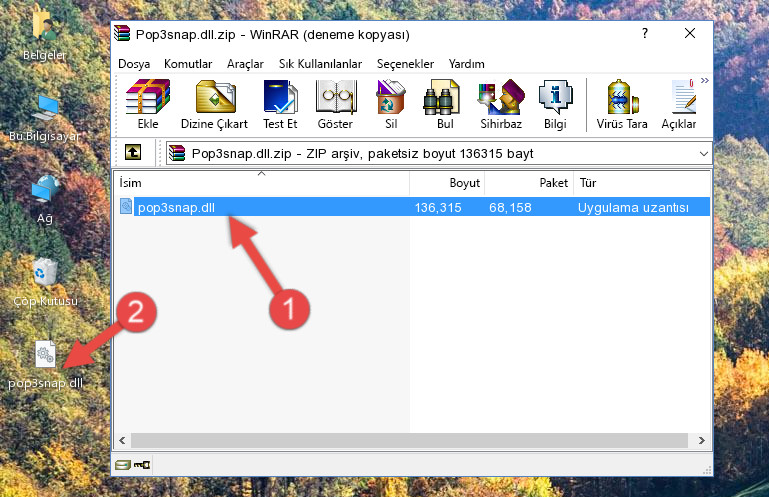Click the Uygulama uzantısı type cell
The height and width of the screenshot is (497, 769).
click(633, 208)
